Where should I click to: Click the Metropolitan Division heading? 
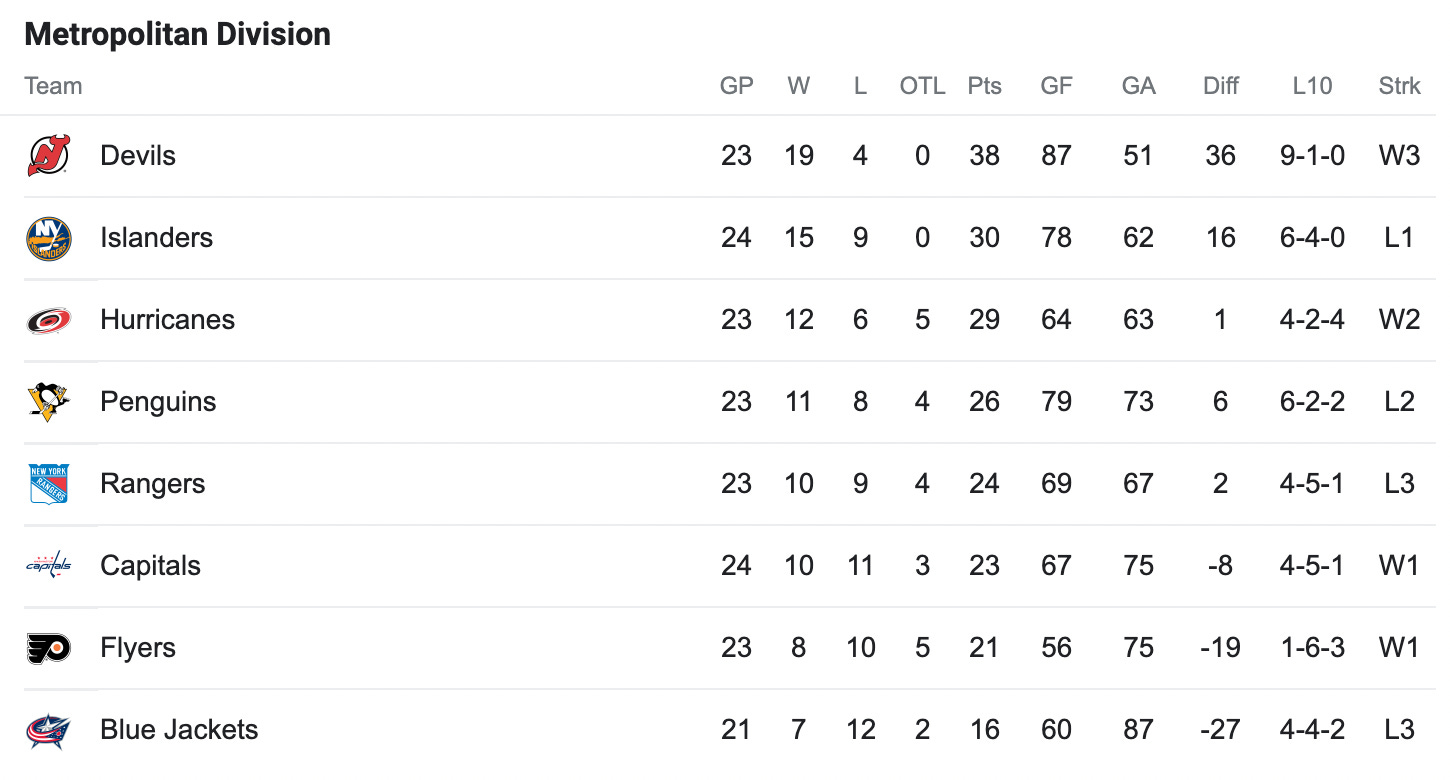(x=178, y=34)
